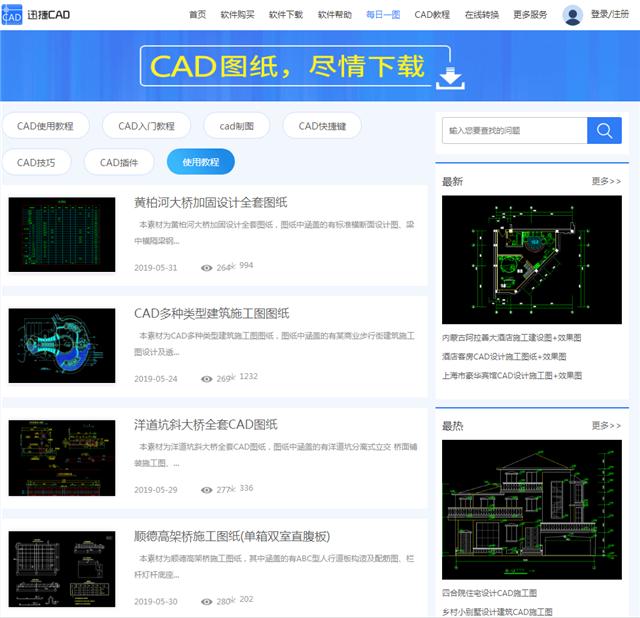The height and width of the screenshot is (618, 640).
Task: Click the 最新 section heading
Action: point(452,181)
